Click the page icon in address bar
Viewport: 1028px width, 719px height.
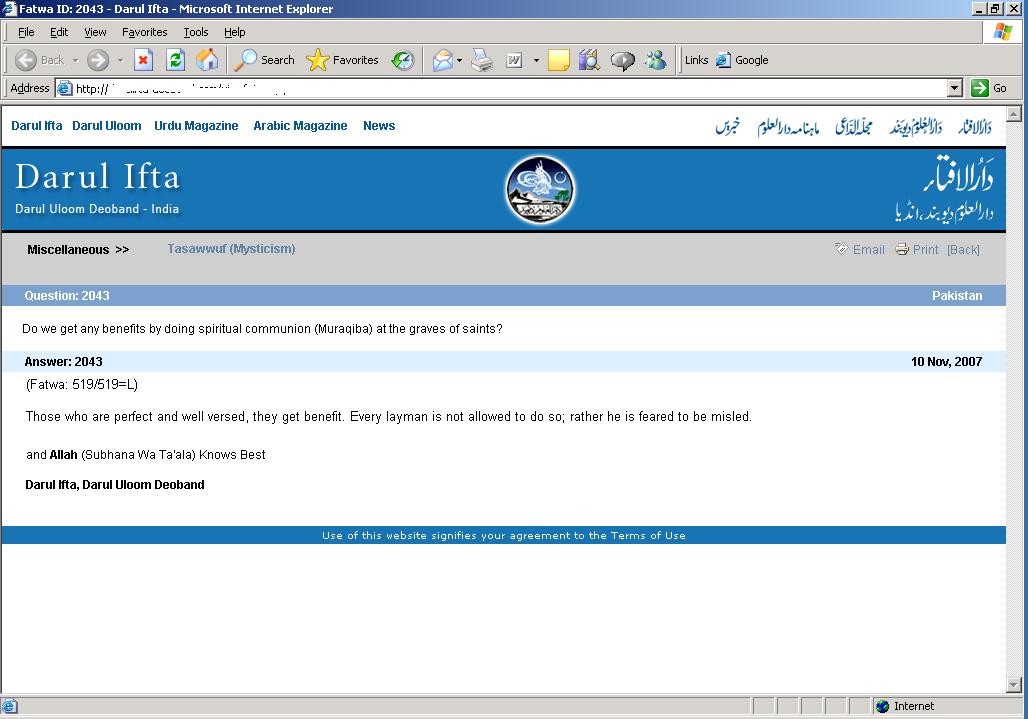click(64, 88)
